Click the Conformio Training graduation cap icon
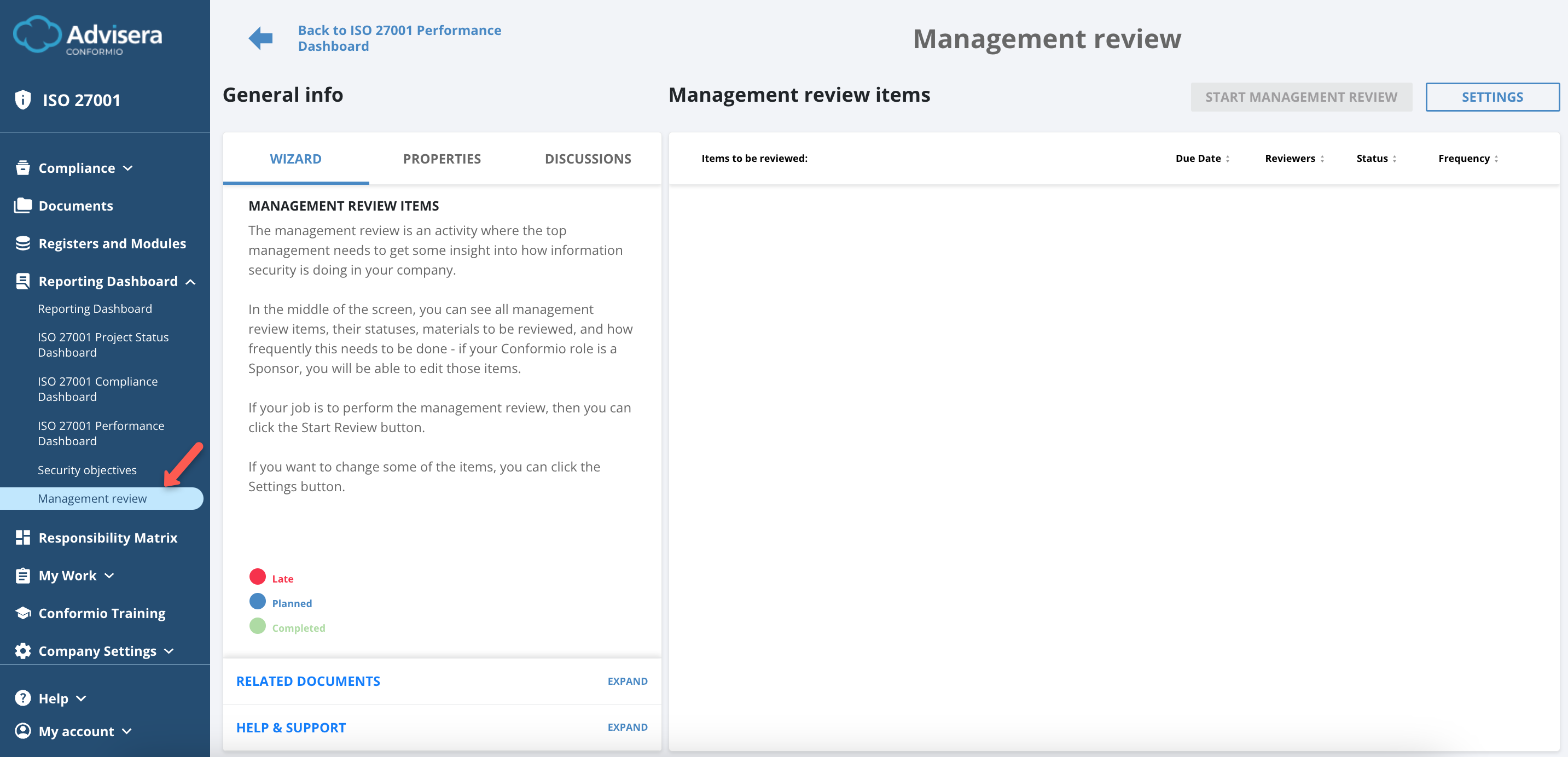The width and height of the screenshot is (1568, 757). tap(22, 613)
